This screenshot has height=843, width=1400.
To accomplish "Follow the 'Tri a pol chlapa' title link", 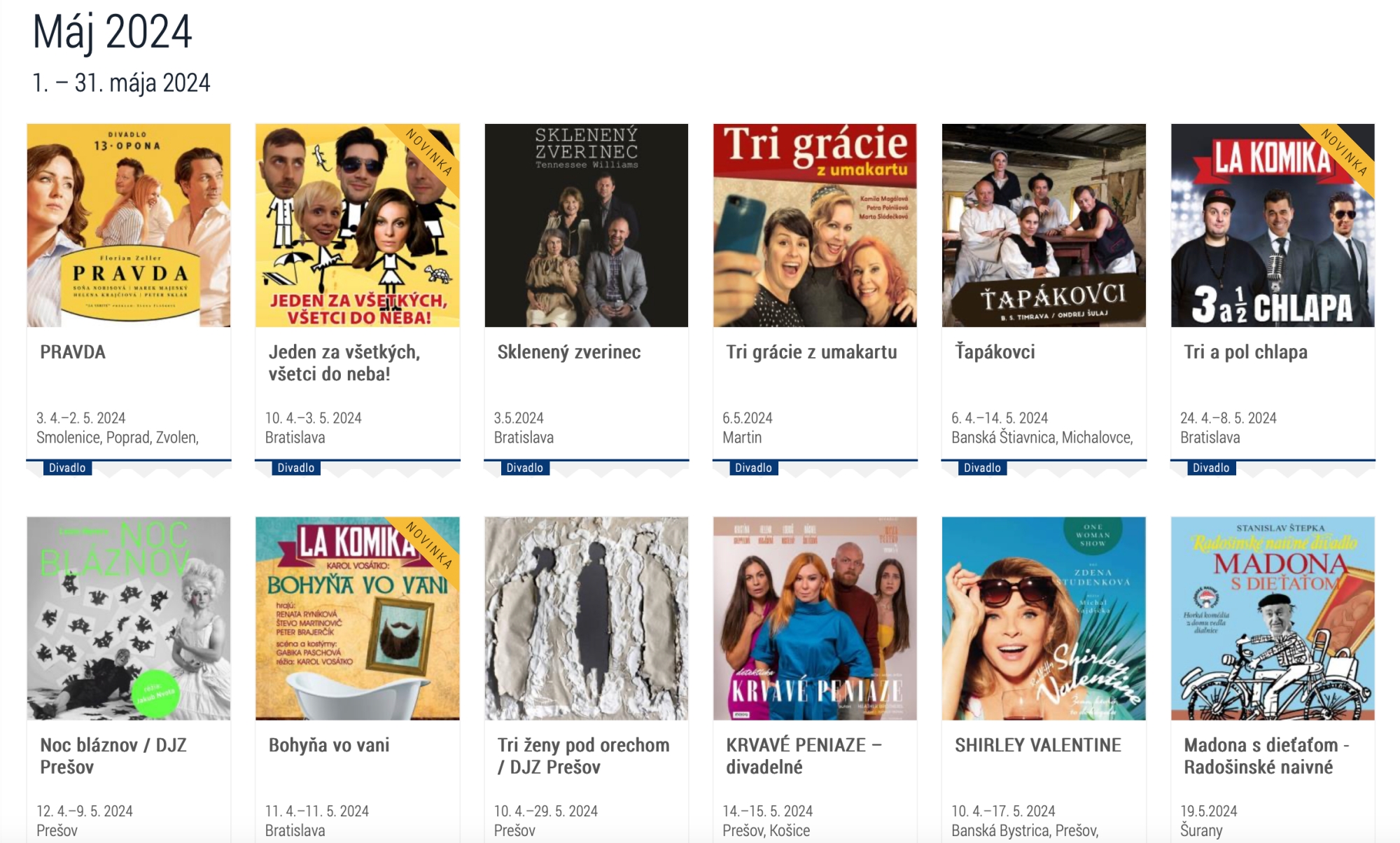I will pos(1245,352).
